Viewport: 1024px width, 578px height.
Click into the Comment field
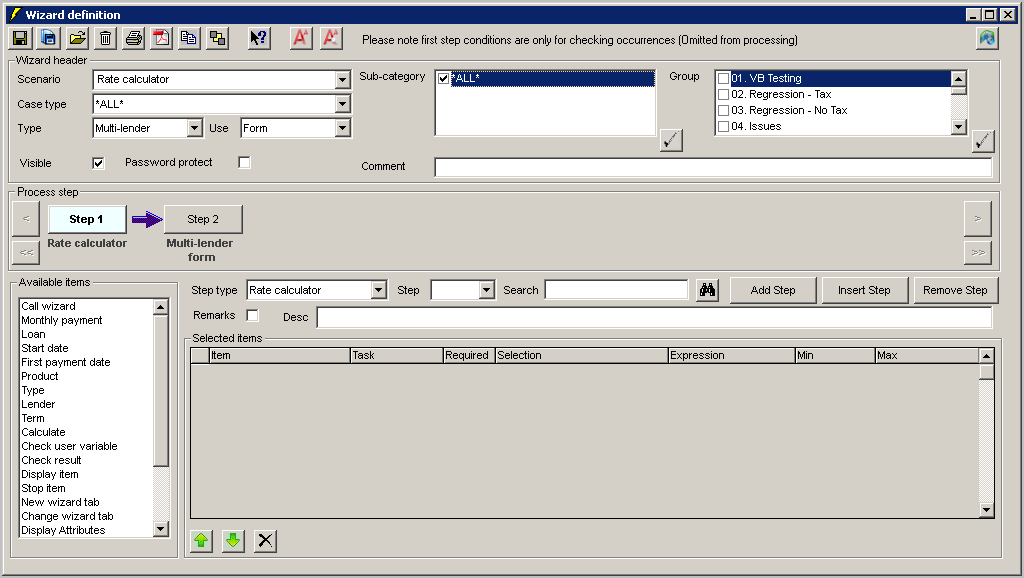(x=713, y=167)
